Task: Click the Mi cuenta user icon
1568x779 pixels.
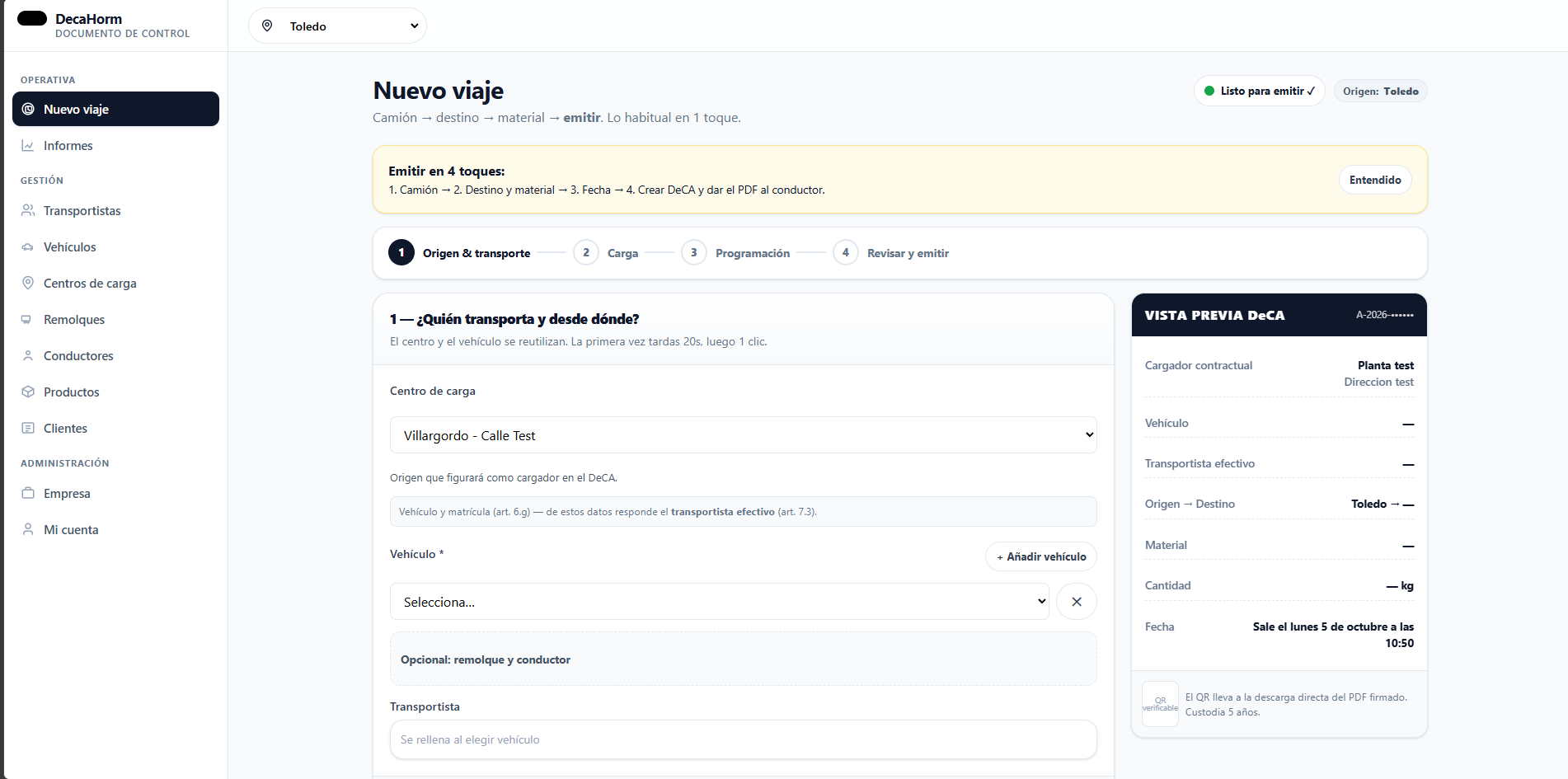Action: coord(28,529)
